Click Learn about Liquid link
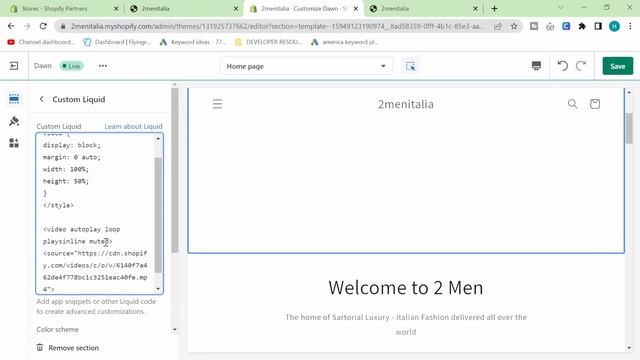Screen dimensions: 640x360 tap(133, 127)
